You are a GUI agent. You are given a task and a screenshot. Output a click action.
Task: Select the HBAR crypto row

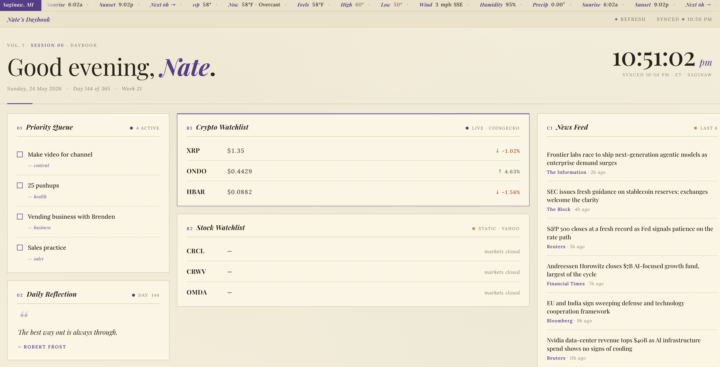(353, 192)
